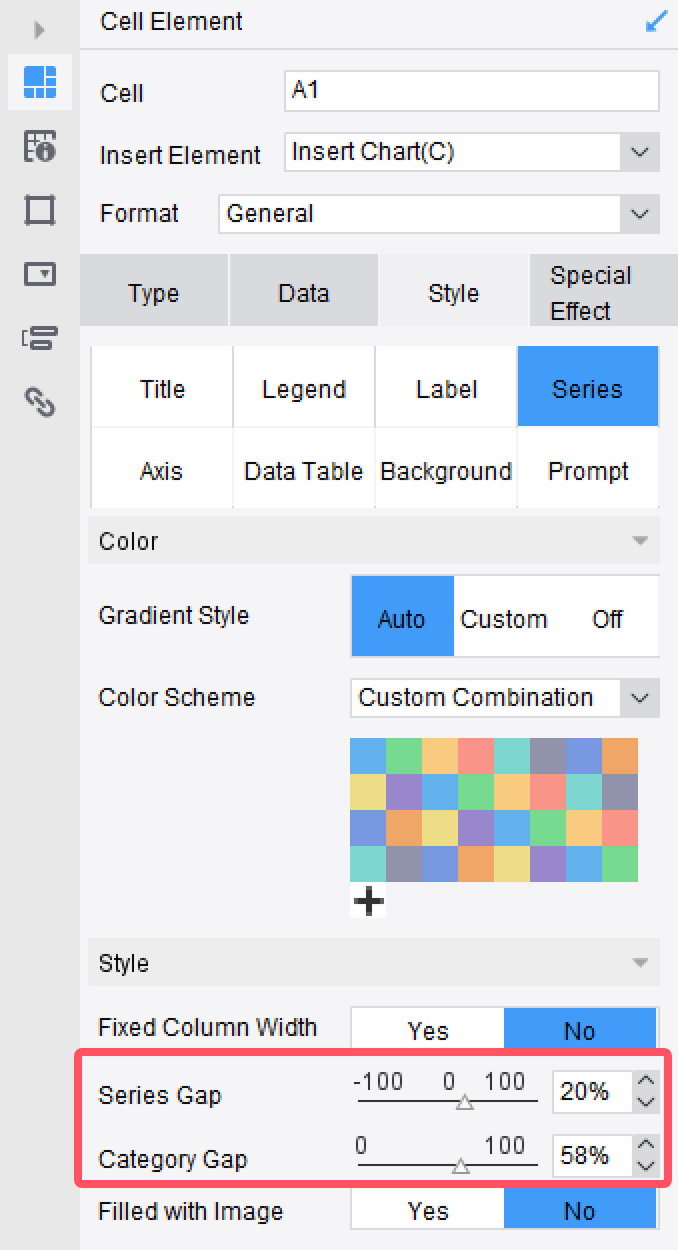The height and width of the screenshot is (1250, 678).
Task: Open the cell attributes sidebar icon
Action: (39, 146)
